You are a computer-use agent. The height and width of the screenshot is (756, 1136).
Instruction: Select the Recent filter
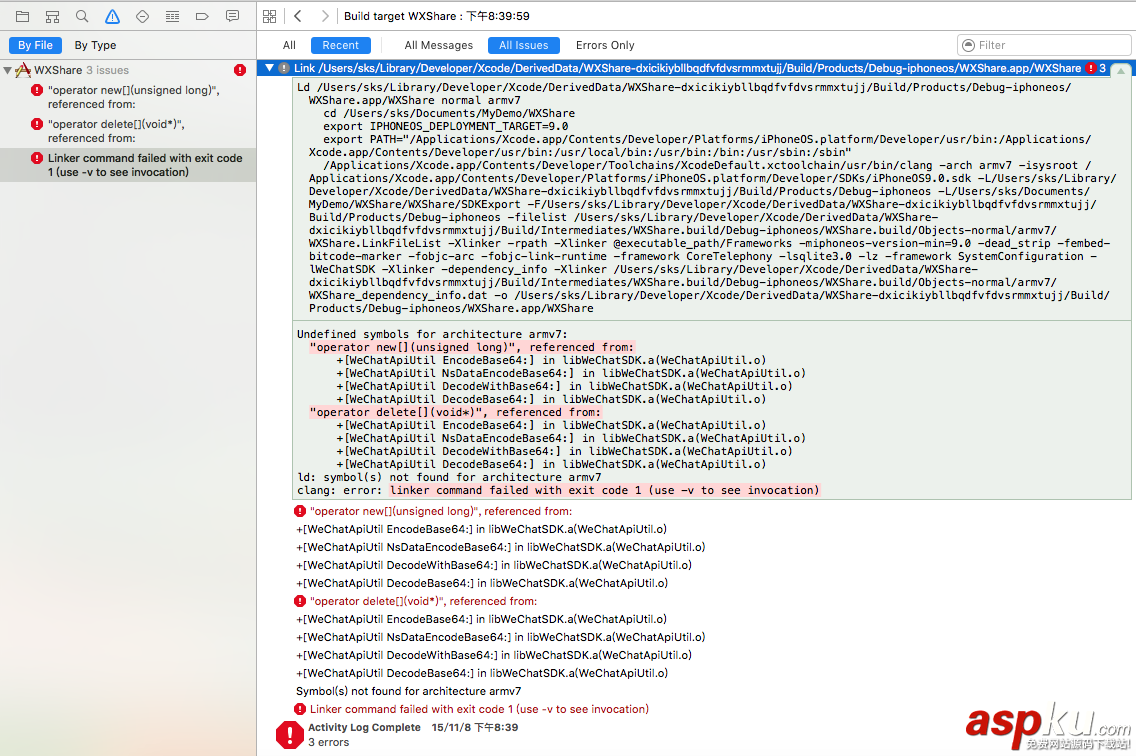point(341,45)
